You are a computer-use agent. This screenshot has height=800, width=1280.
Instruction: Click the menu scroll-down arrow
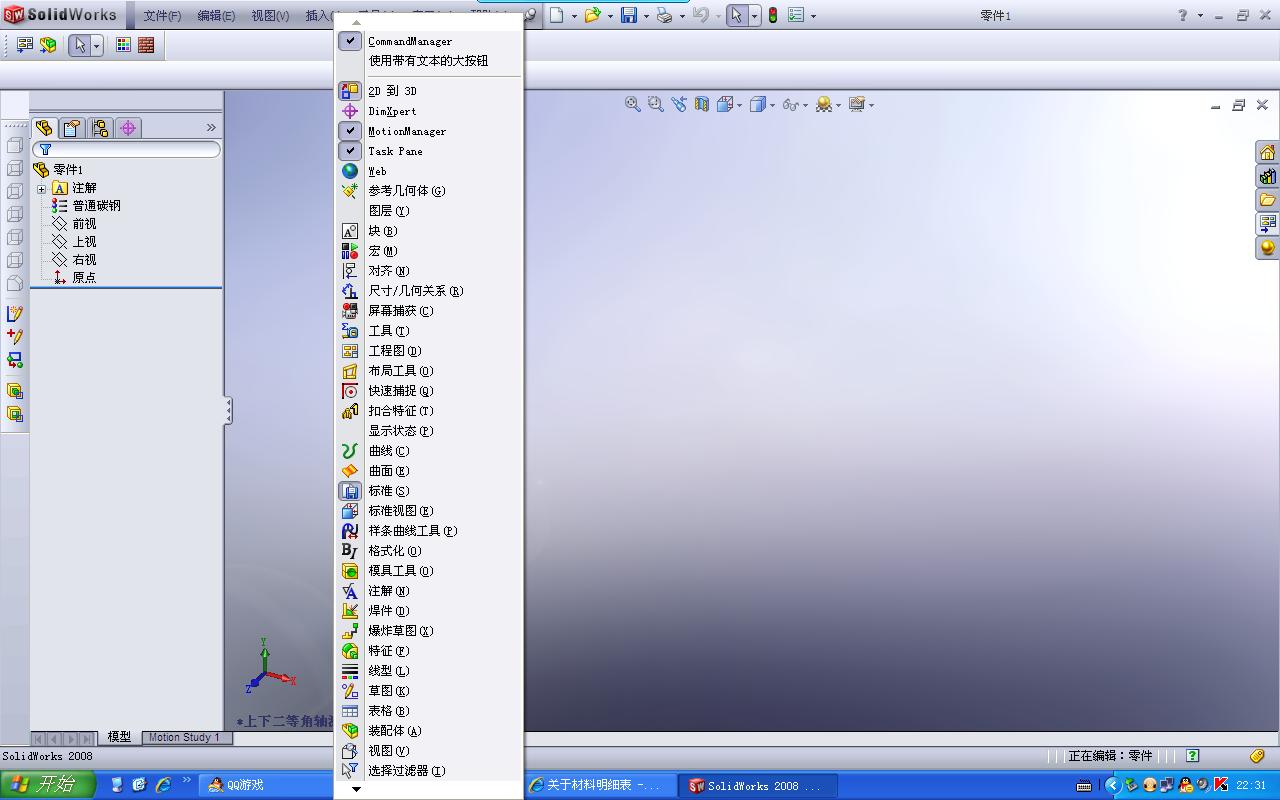pos(356,789)
